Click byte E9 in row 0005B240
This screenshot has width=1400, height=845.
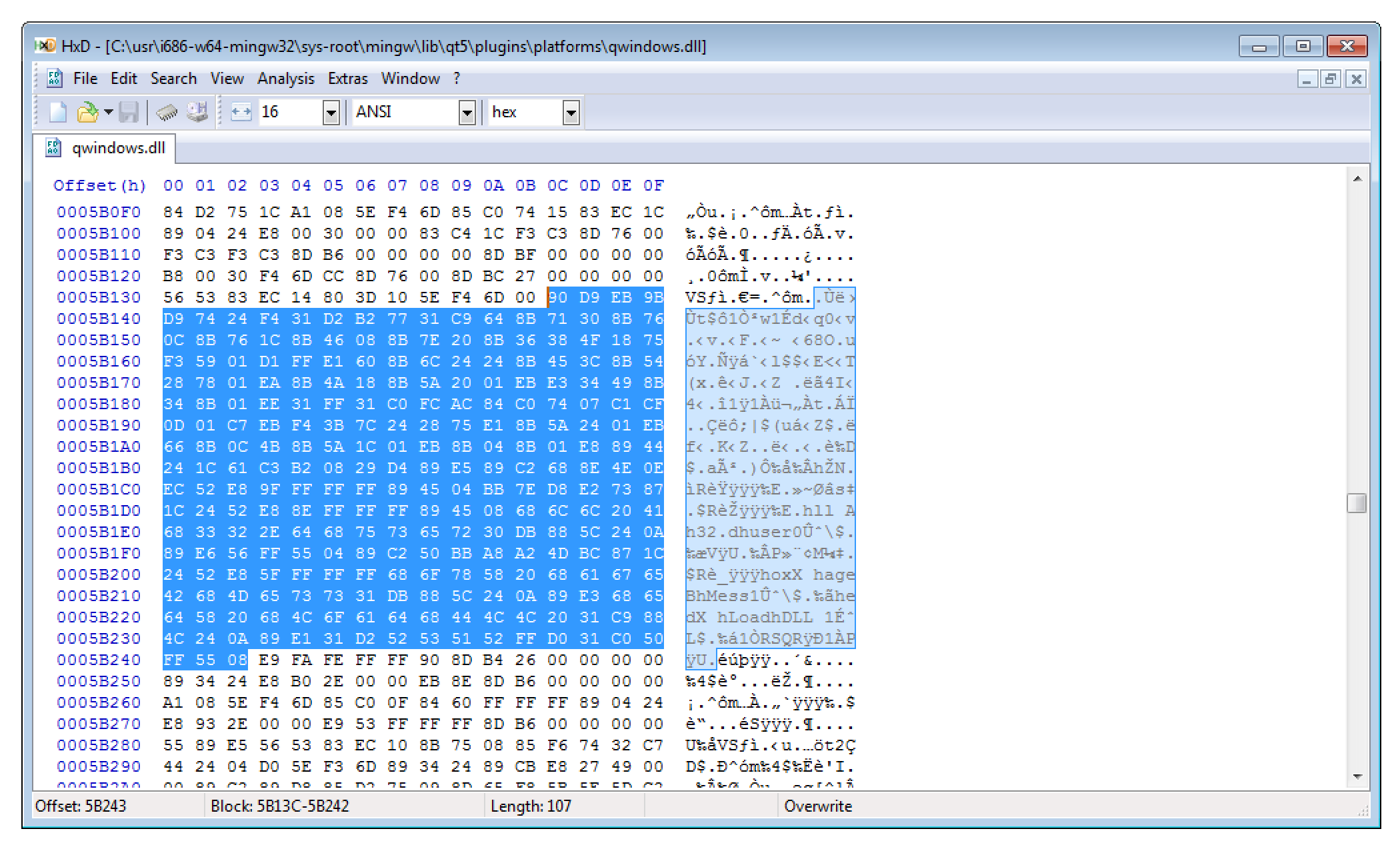point(269,660)
